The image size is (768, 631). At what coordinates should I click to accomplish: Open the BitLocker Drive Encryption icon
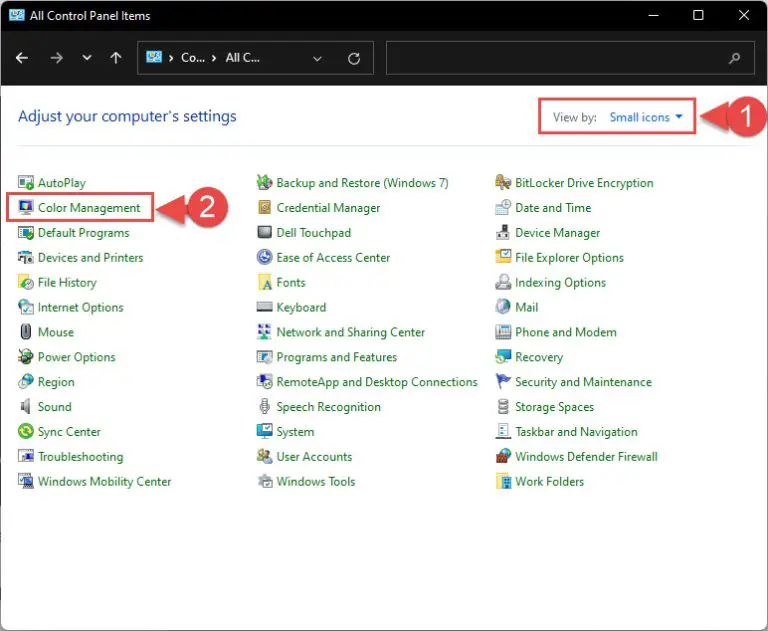pyautogui.click(x=504, y=183)
